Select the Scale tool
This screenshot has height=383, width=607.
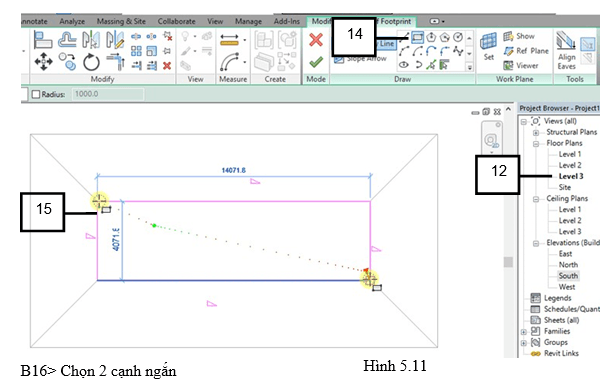pos(152,51)
